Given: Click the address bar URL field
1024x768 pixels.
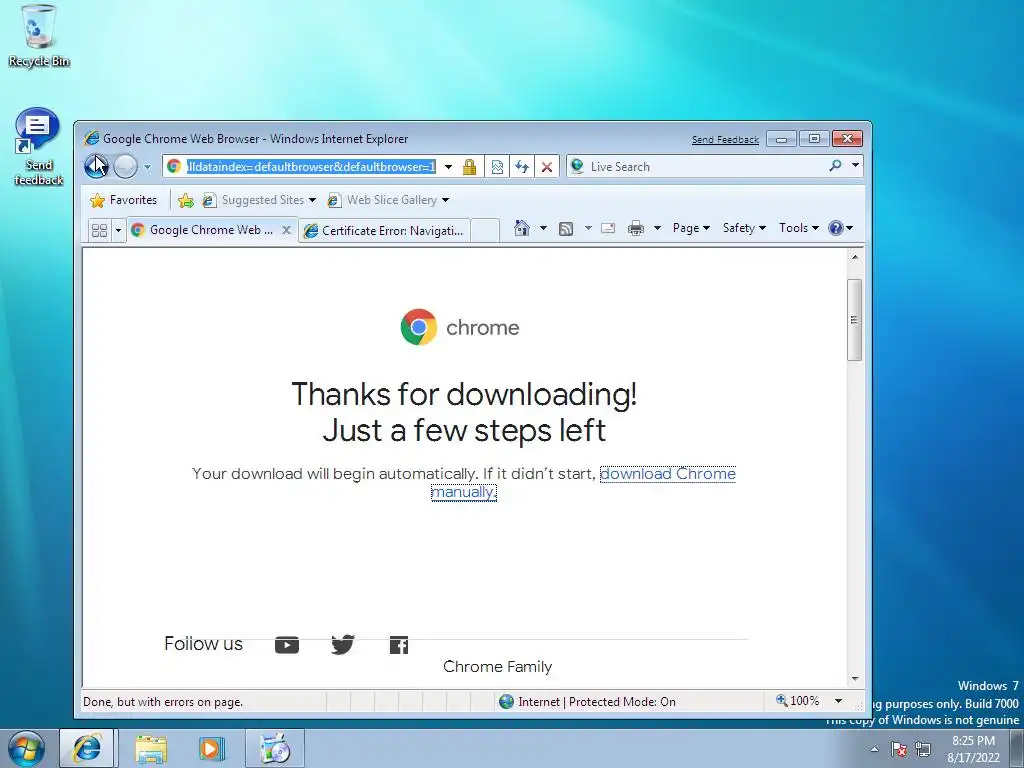Looking at the screenshot, I should (x=310, y=167).
